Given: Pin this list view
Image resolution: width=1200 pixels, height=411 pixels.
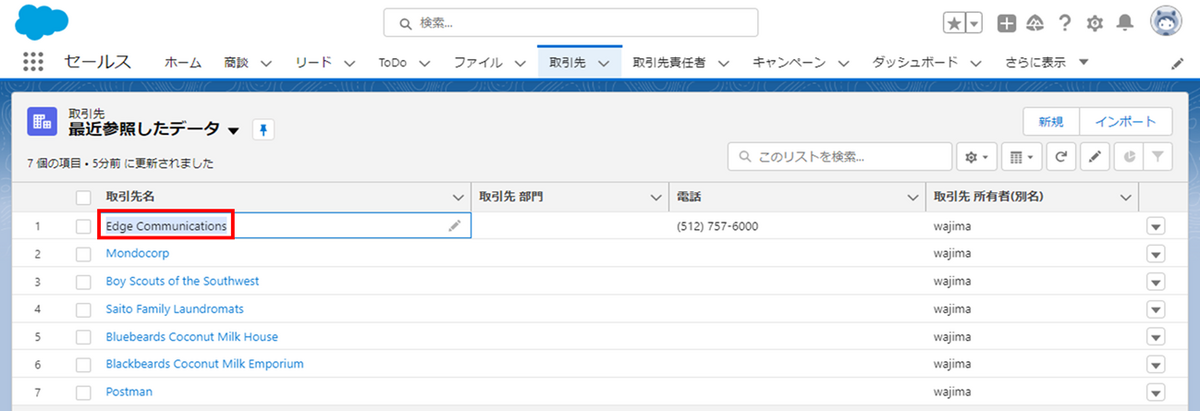Looking at the screenshot, I should [x=263, y=130].
